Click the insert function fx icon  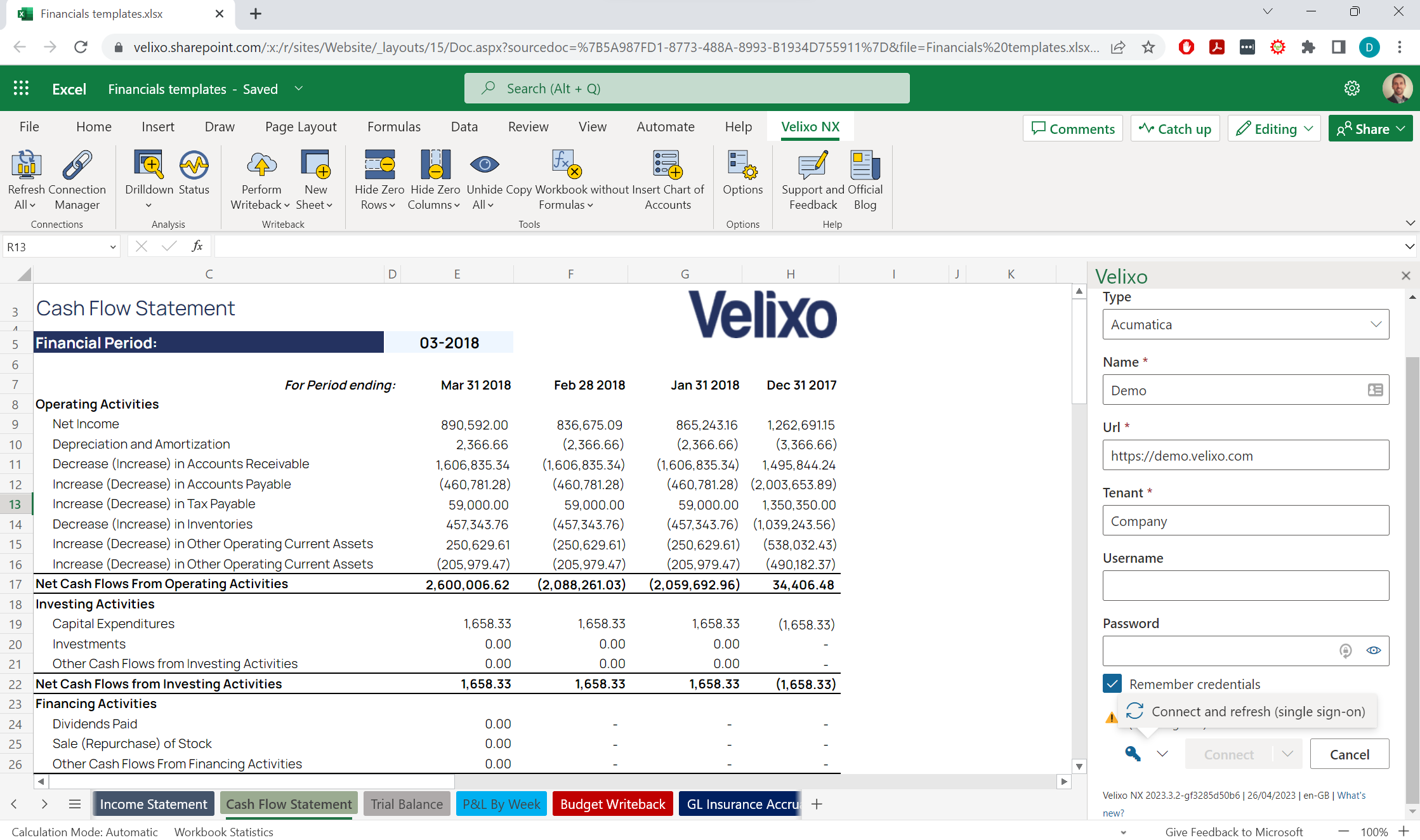(197, 246)
